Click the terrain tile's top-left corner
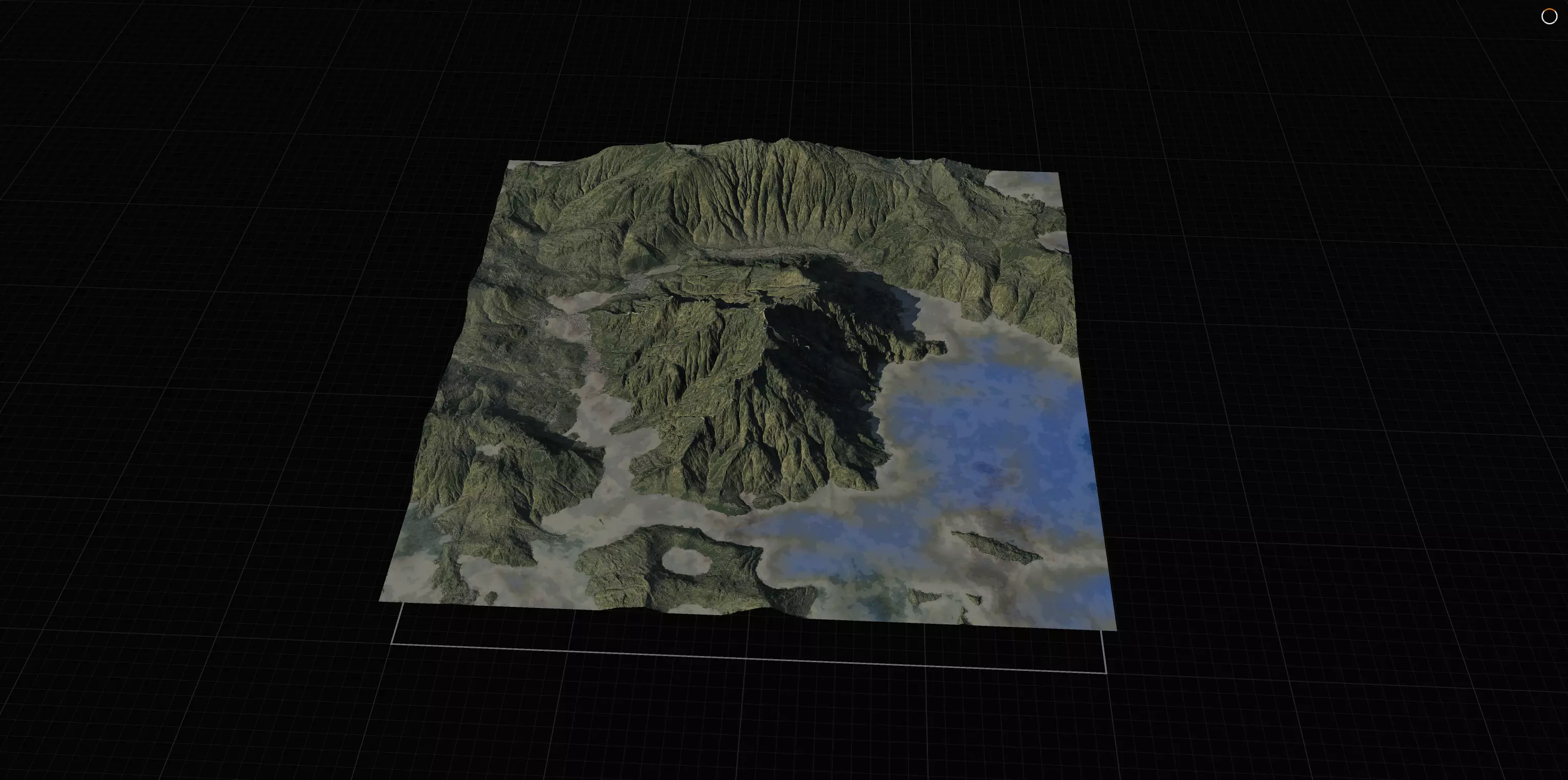This screenshot has width=1568, height=780. pos(509,162)
